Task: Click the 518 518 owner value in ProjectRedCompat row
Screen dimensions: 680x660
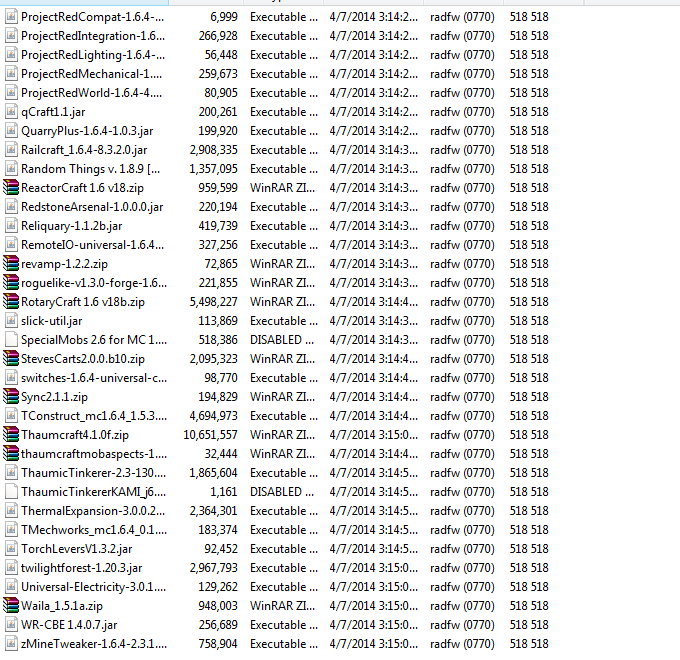Action: [529, 16]
